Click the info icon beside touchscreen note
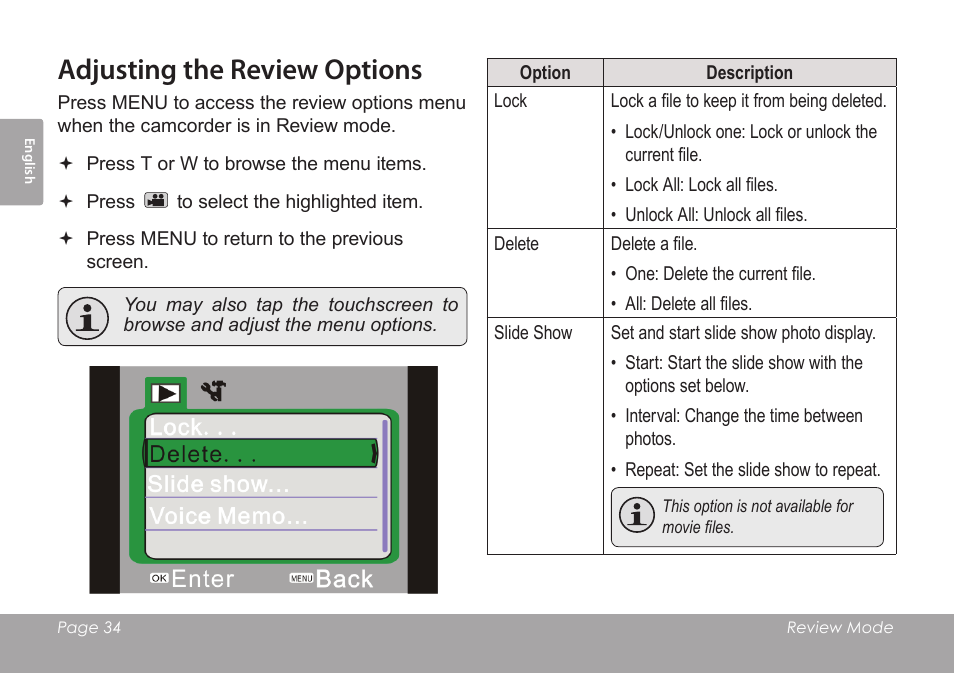Screen dimensions: 954x673 [x=87, y=318]
